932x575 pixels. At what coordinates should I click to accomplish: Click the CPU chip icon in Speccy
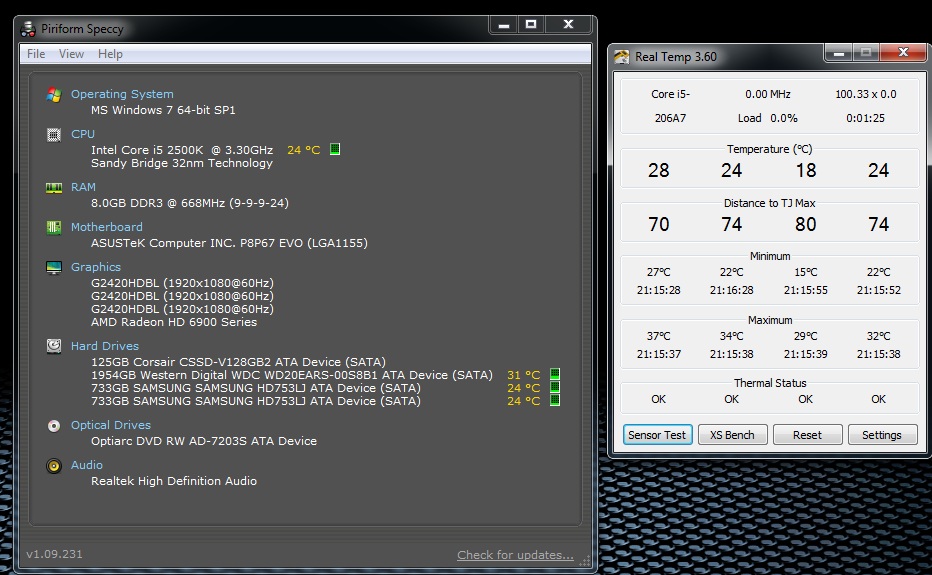tap(54, 134)
